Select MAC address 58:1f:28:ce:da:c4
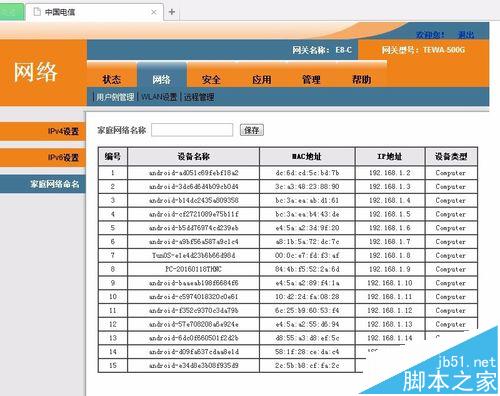The height and width of the screenshot is (396, 500). click(307, 352)
